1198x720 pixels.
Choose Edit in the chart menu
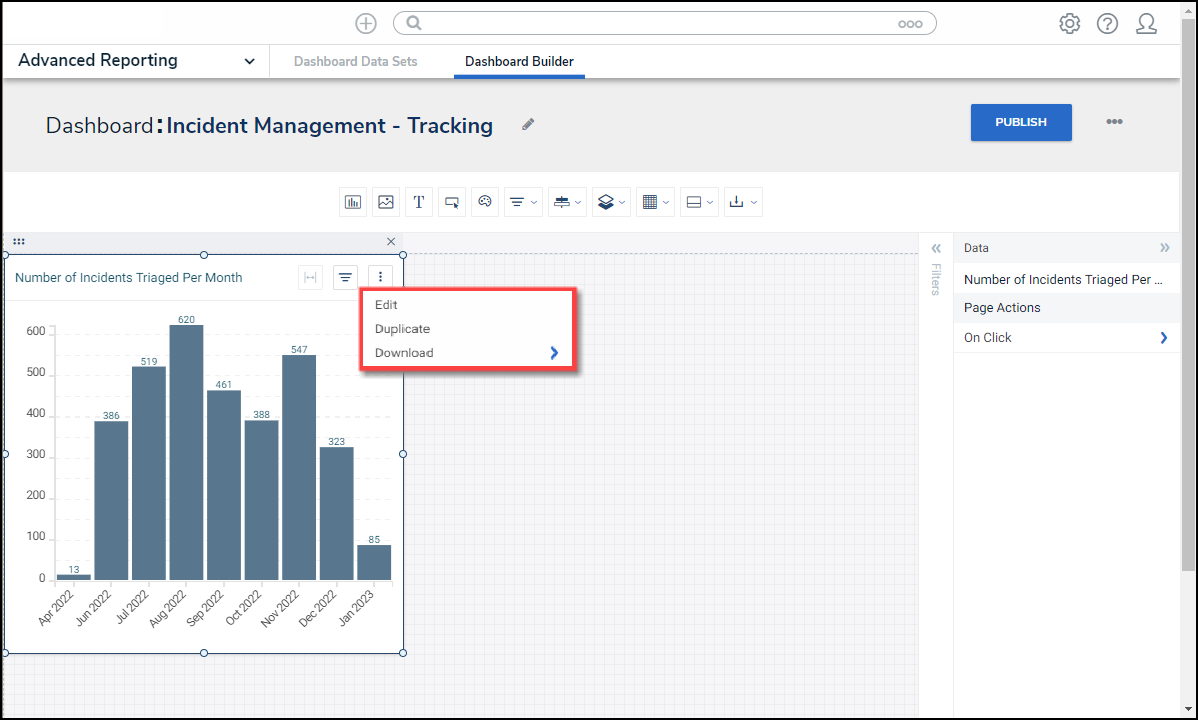(x=386, y=305)
